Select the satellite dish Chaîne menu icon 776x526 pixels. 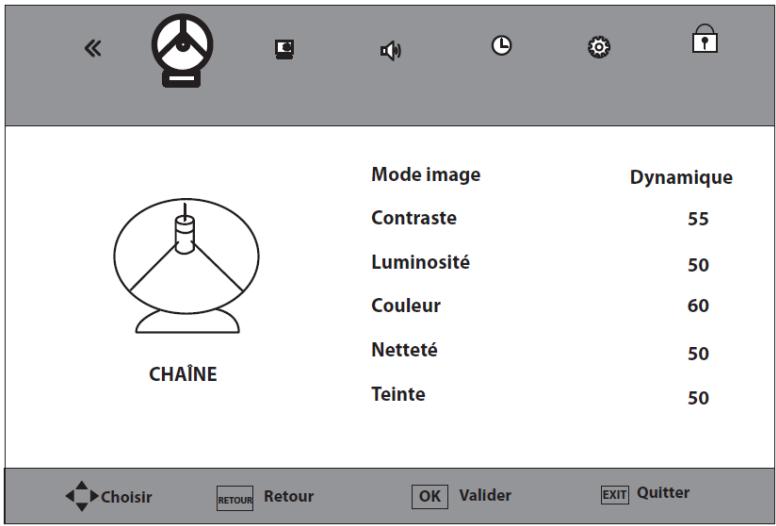(x=182, y=50)
